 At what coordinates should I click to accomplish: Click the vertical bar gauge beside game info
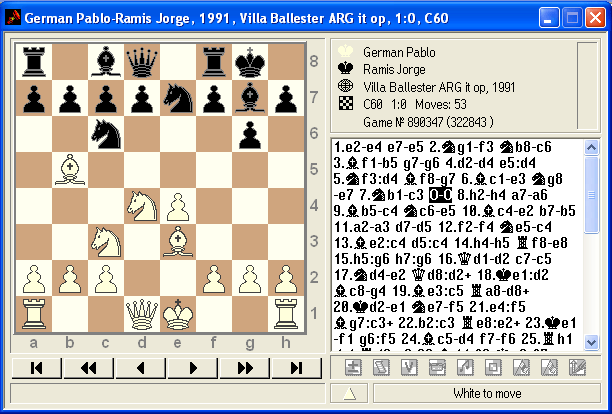[x=587, y=85]
